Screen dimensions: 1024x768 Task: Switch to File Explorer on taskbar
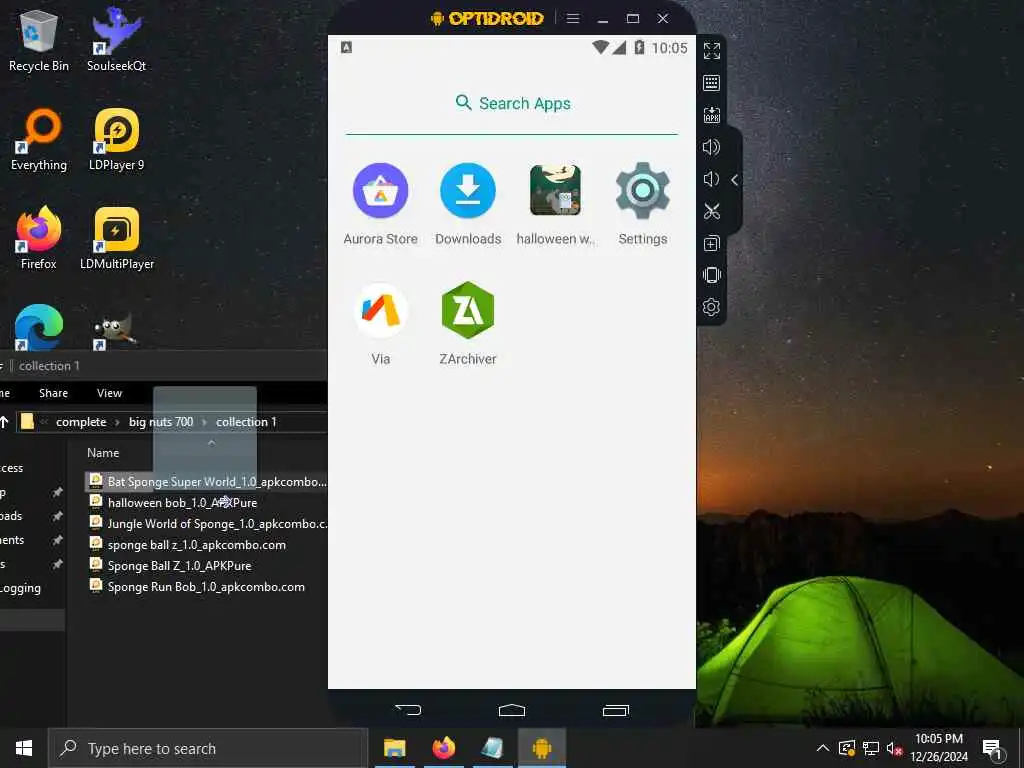point(394,748)
